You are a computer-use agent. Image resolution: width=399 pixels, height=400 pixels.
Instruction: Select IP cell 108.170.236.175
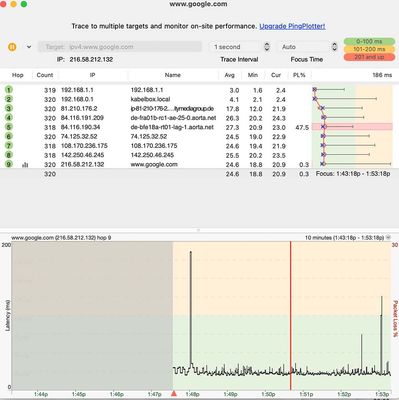(84, 146)
